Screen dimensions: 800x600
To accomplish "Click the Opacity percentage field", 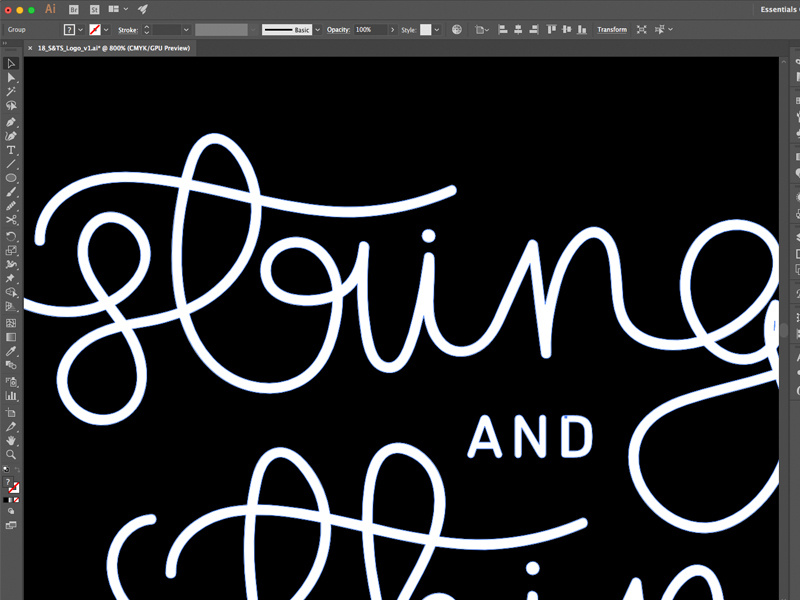I will click(367, 30).
